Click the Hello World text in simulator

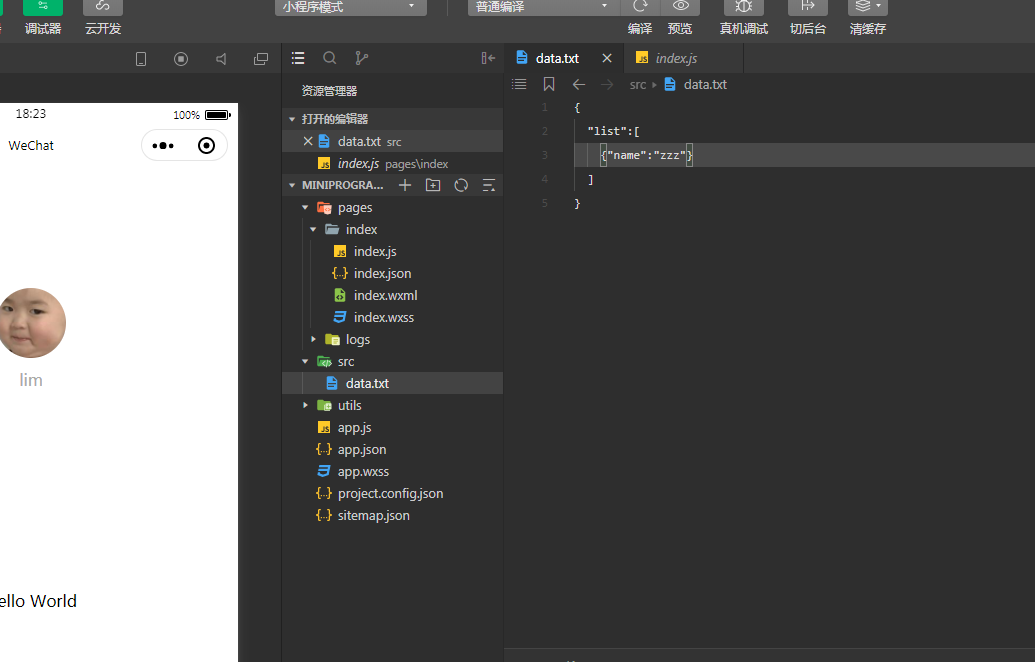[x=38, y=601]
